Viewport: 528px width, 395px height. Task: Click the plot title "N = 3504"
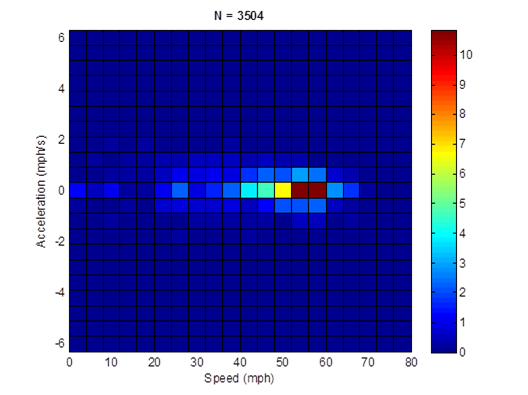click(239, 15)
